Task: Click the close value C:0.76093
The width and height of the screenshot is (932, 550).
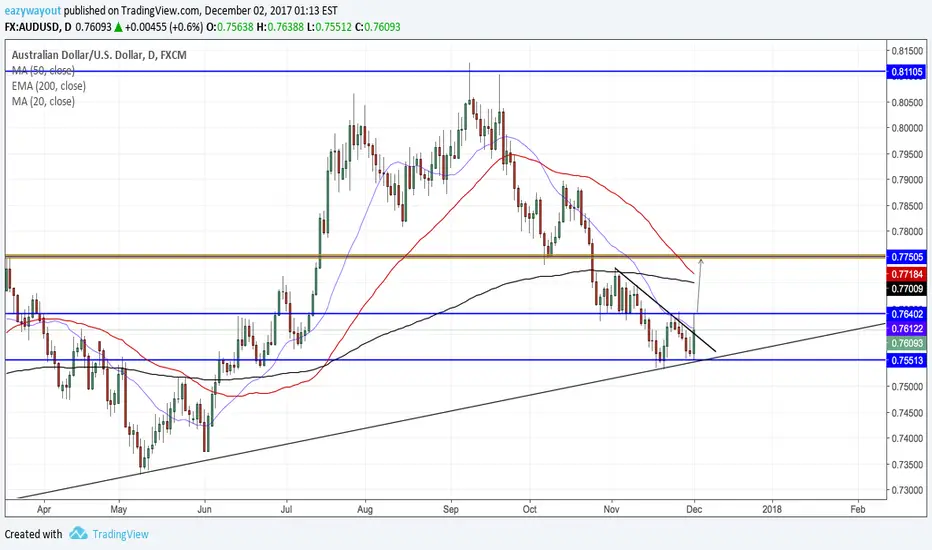Action: pyautogui.click(x=377, y=27)
